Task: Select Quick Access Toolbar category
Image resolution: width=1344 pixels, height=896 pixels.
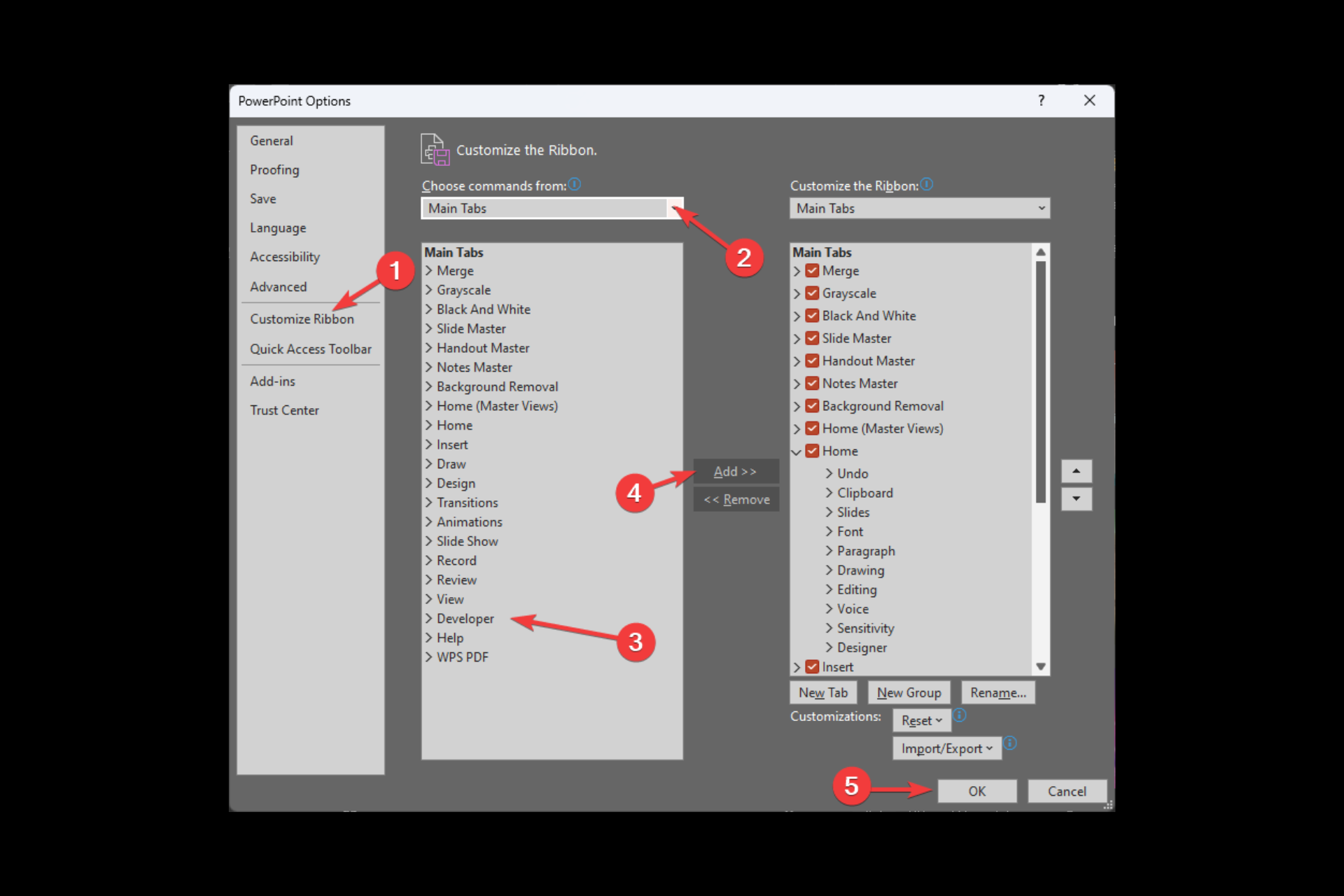Action: [x=311, y=349]
